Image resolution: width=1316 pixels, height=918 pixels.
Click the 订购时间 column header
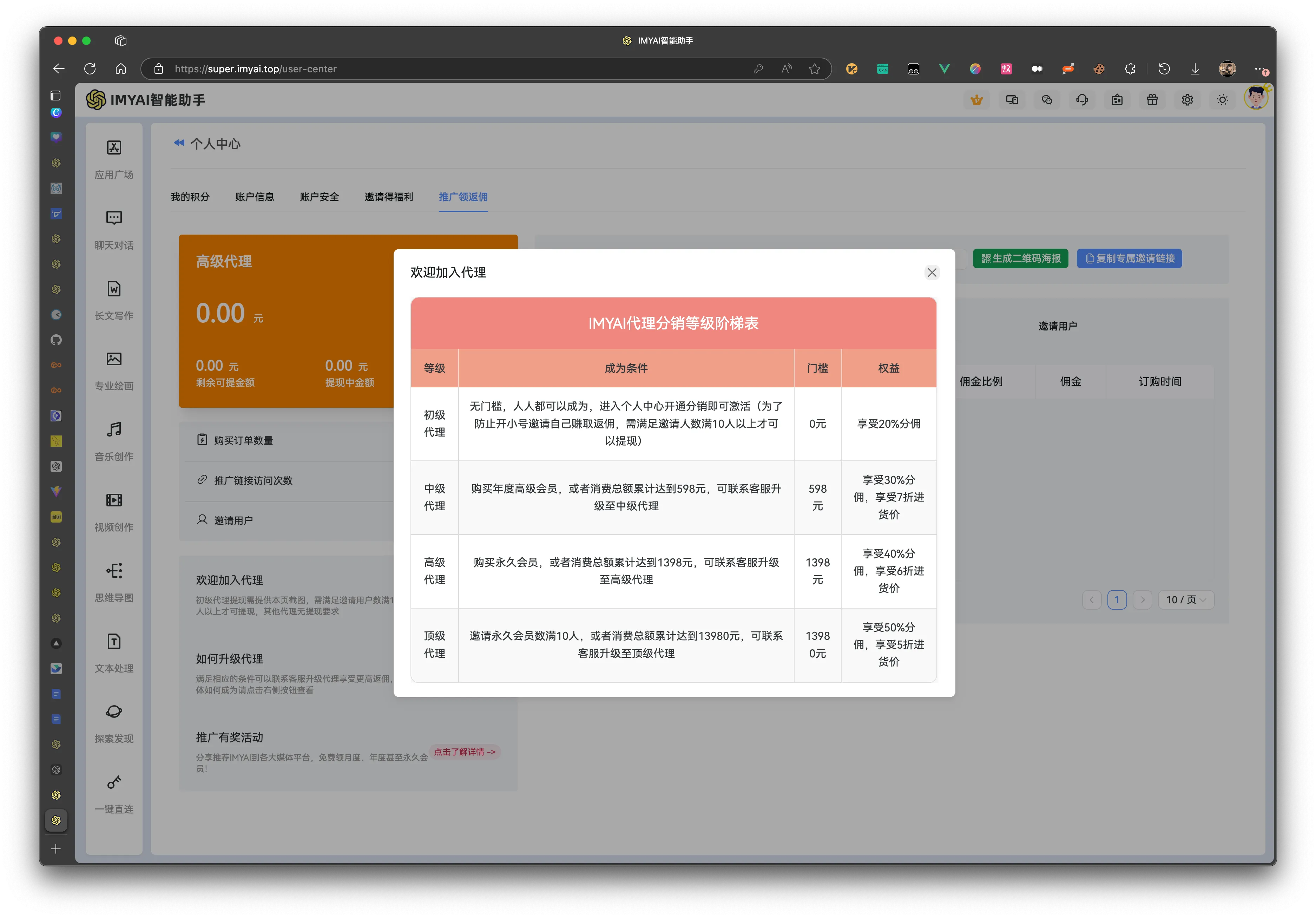click(x=1159, y=382)
